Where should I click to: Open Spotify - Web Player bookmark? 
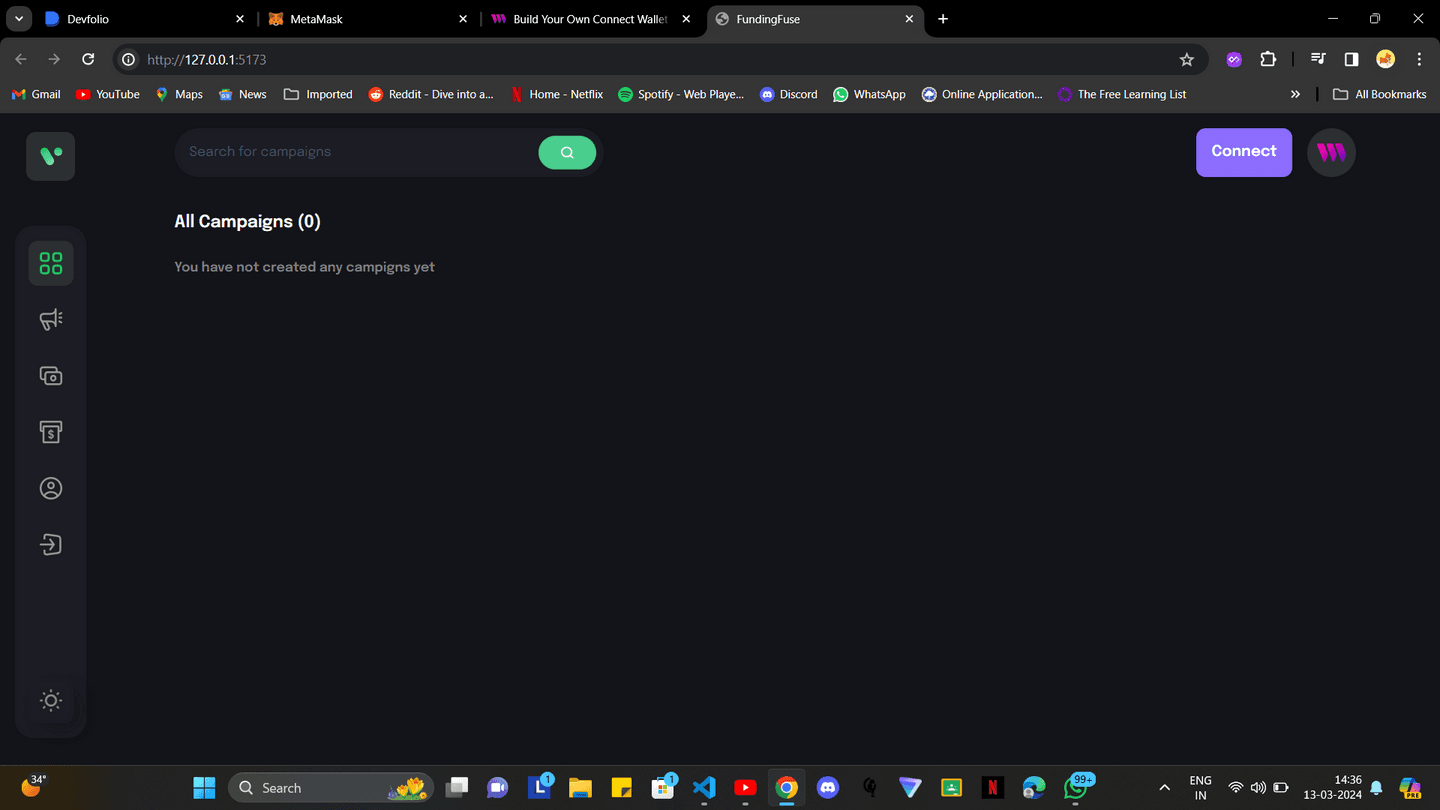(x=681, y=94)
